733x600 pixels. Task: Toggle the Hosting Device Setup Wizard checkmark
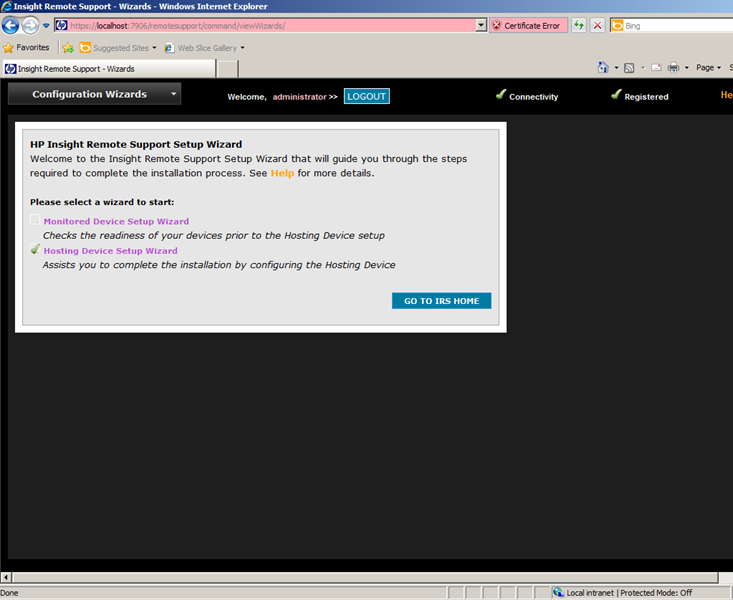(35, 249)
